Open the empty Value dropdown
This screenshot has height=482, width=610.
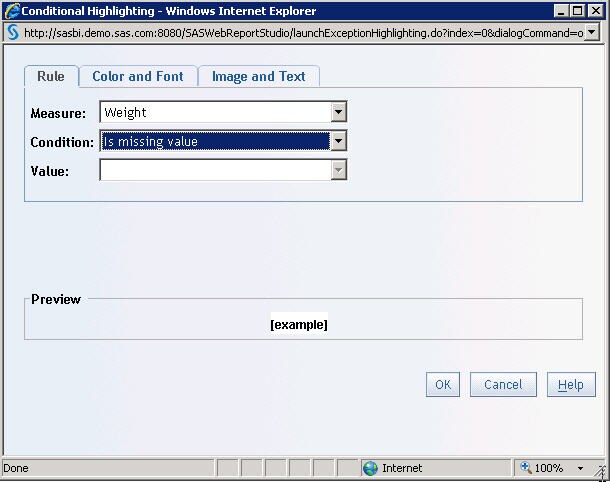coord(338,170)
